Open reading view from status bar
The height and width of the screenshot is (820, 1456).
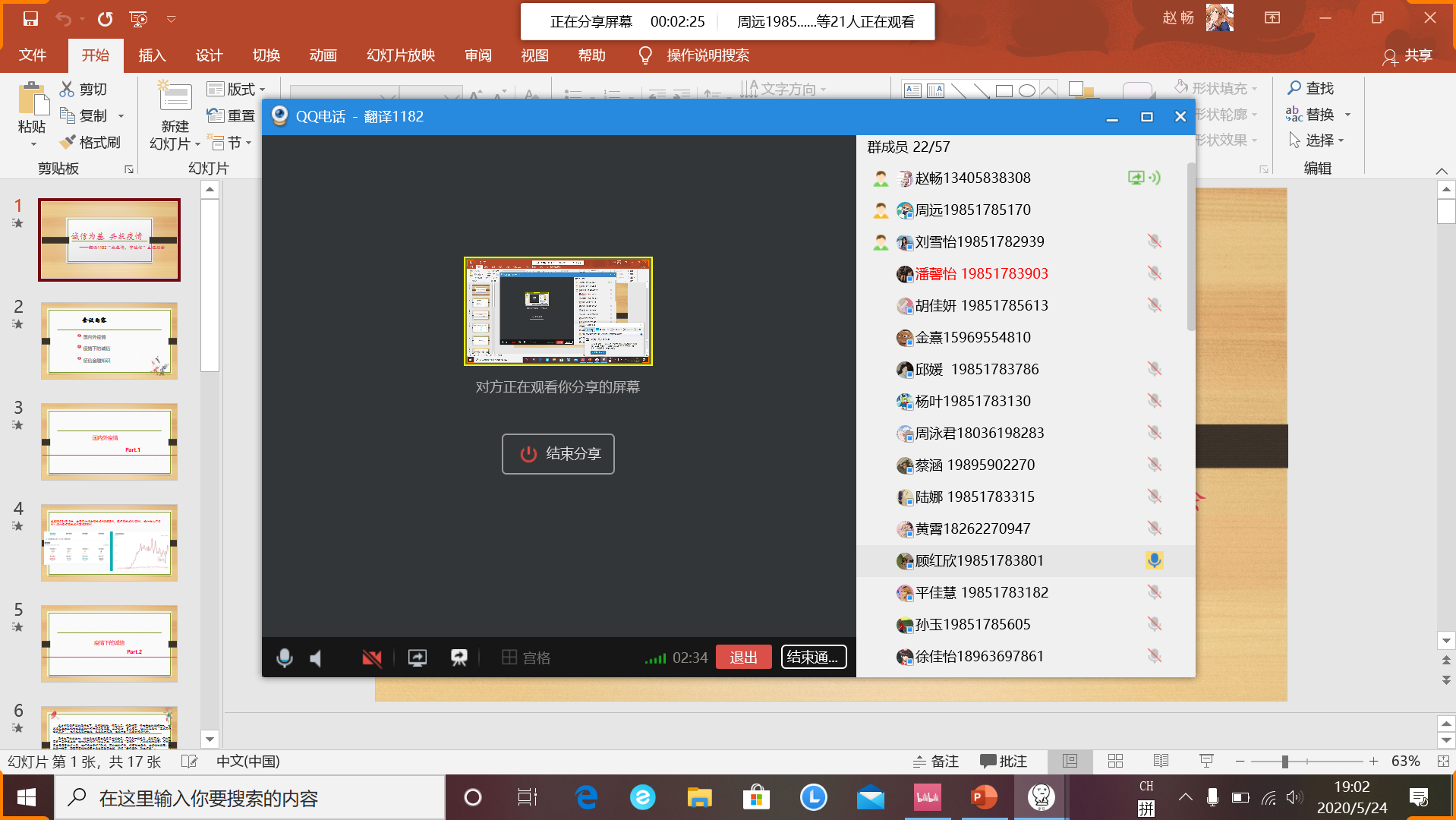[x=1161, y=761]
